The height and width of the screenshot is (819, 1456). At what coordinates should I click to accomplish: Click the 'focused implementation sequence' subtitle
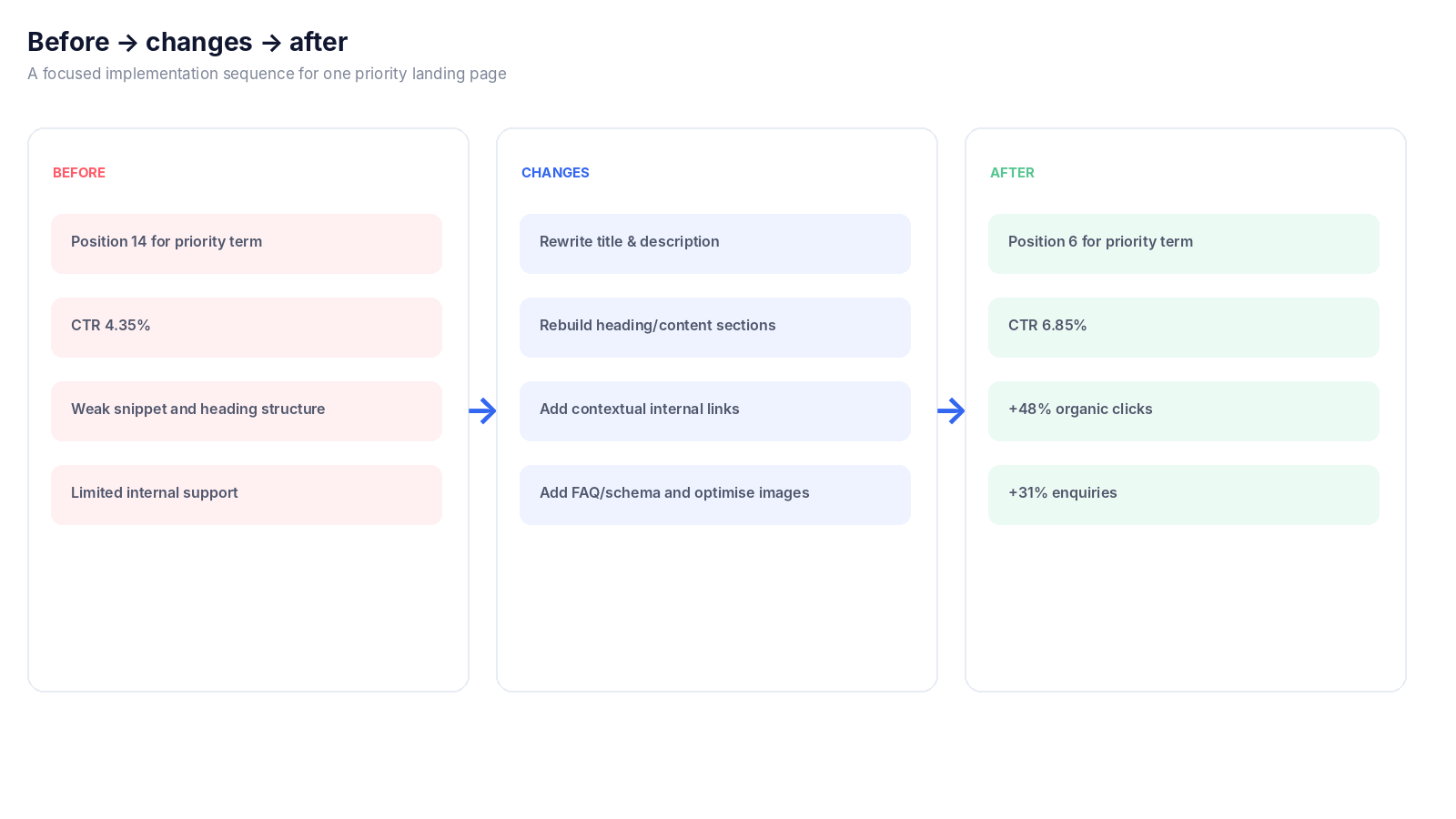pos(267,74)
